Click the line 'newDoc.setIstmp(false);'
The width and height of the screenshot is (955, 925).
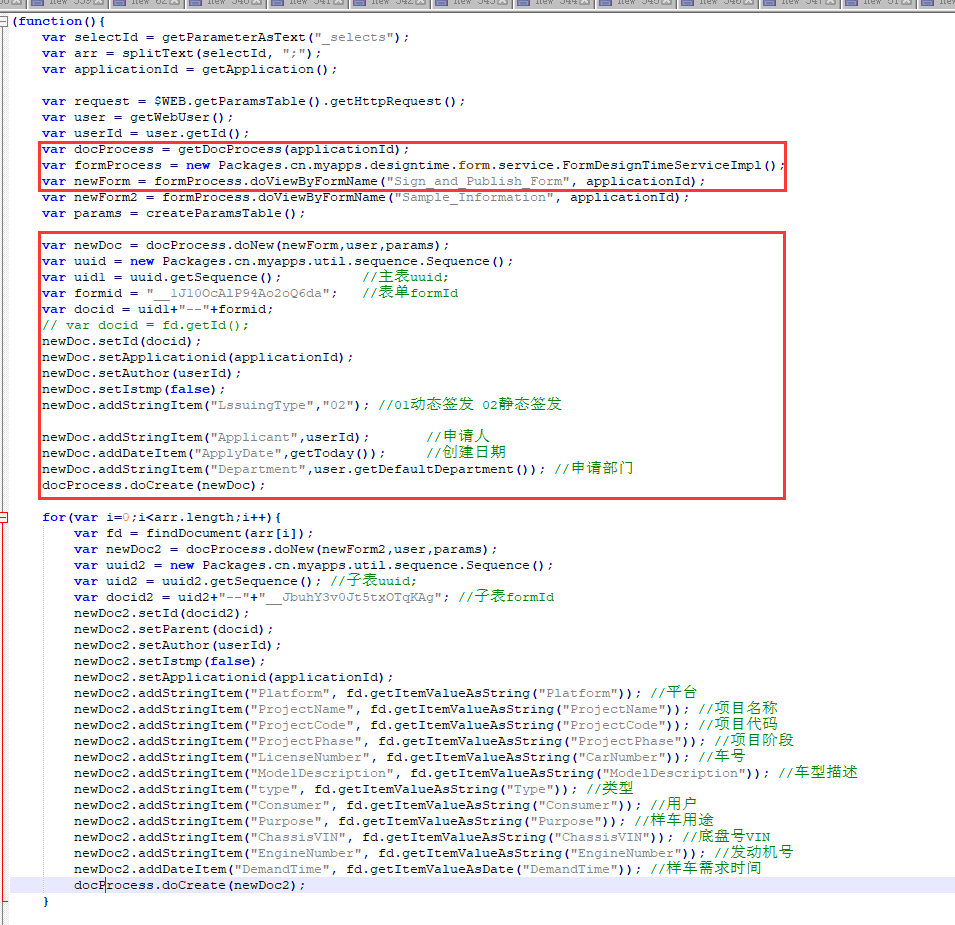pyautogui.click(x=133, y=389)
